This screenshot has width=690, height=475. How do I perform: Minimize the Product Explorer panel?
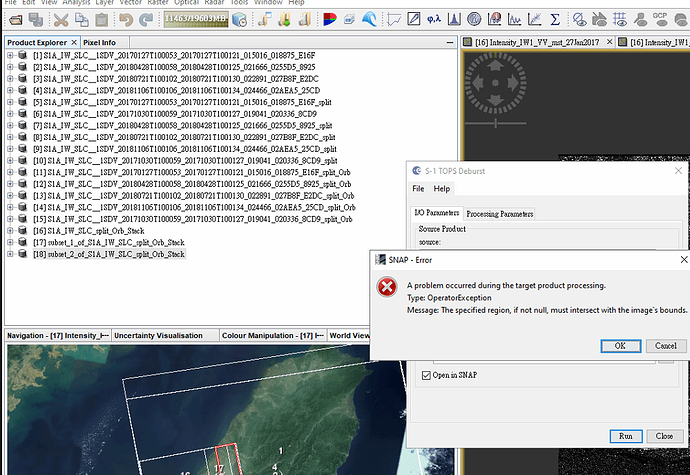click(x=450, y=43)
